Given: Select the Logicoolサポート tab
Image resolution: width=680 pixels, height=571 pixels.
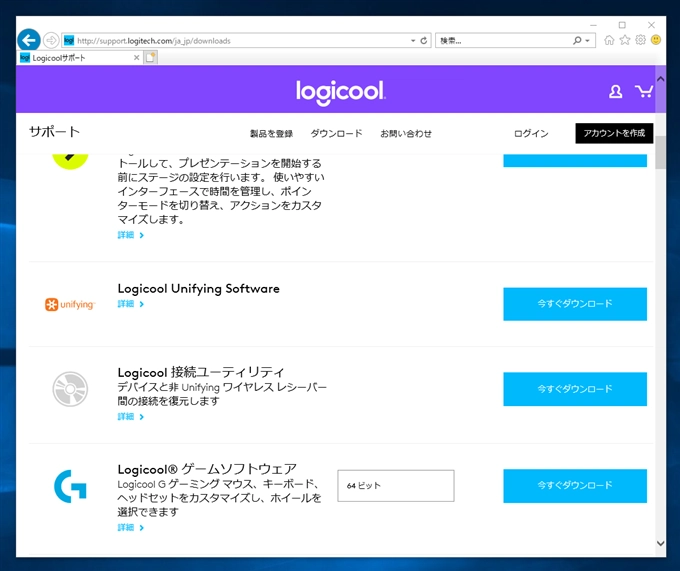Looking at the screenshot, I should click(x=78, y=58).
